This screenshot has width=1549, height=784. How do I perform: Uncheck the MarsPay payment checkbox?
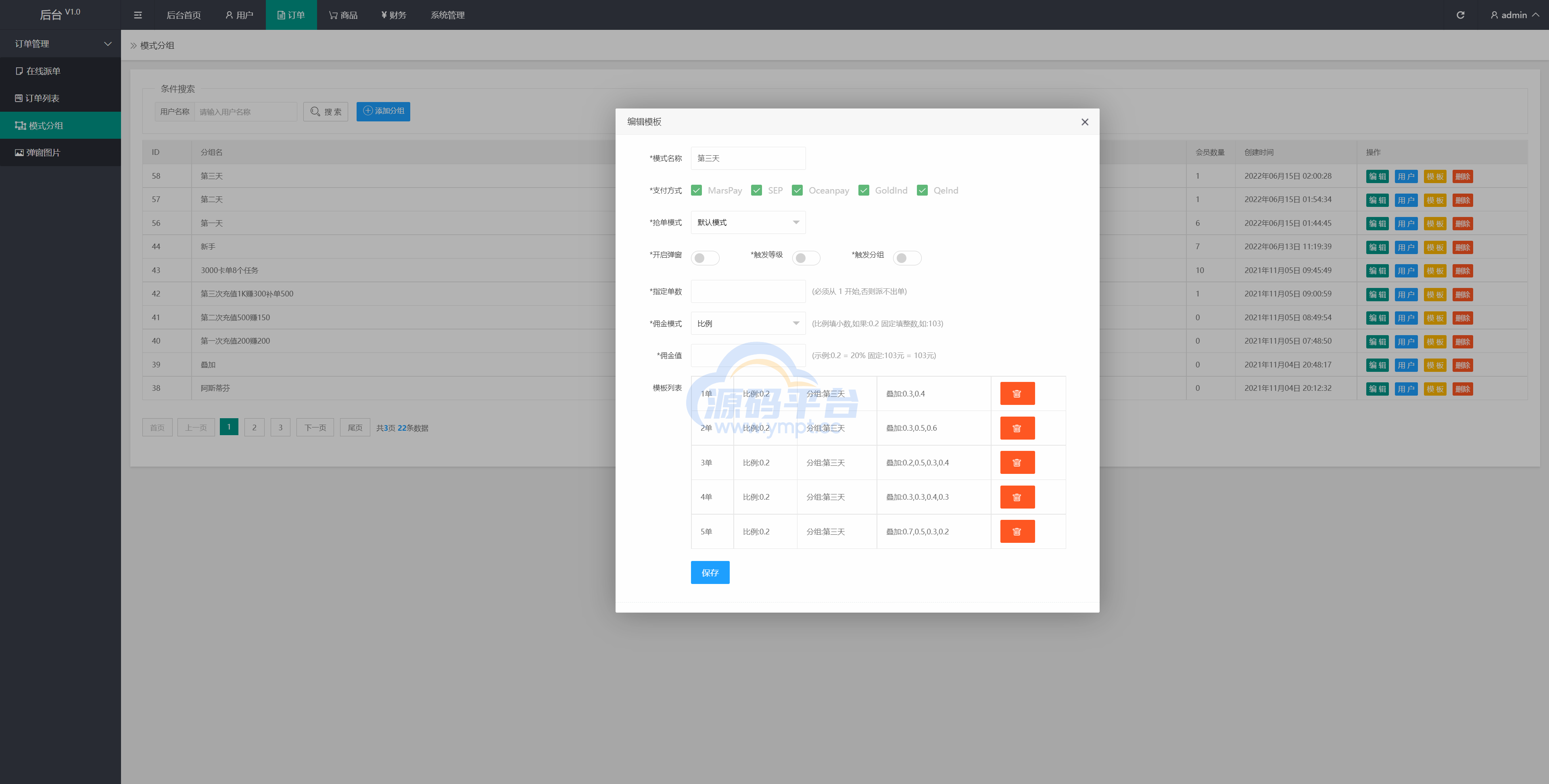696,191
